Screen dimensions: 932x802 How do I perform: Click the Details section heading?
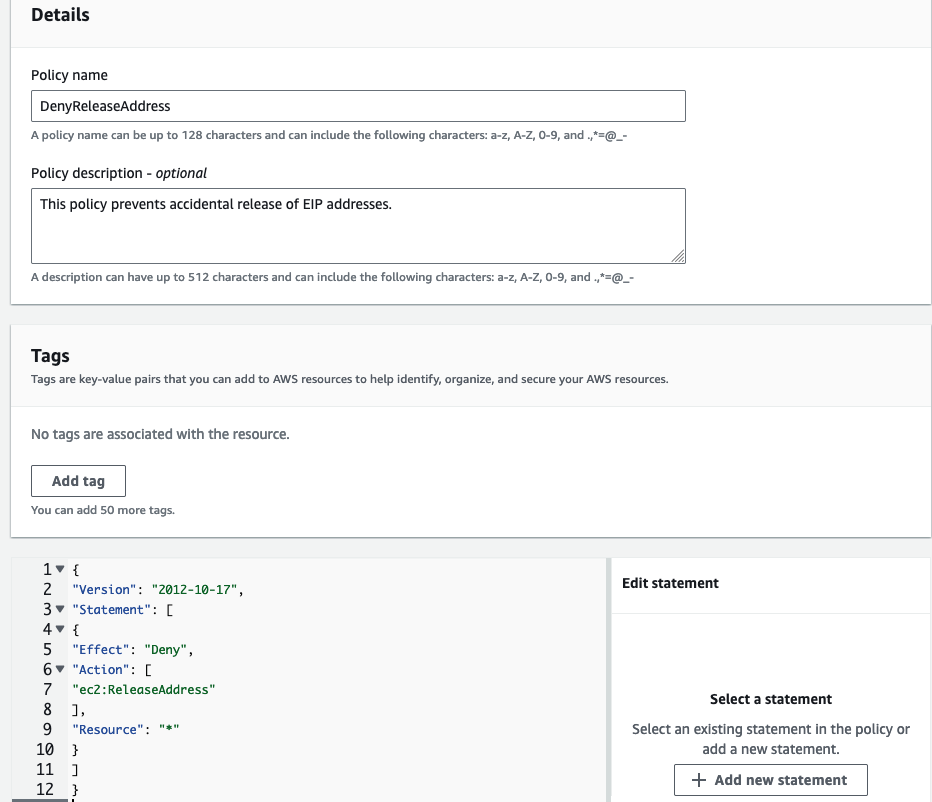pos(60,14)
